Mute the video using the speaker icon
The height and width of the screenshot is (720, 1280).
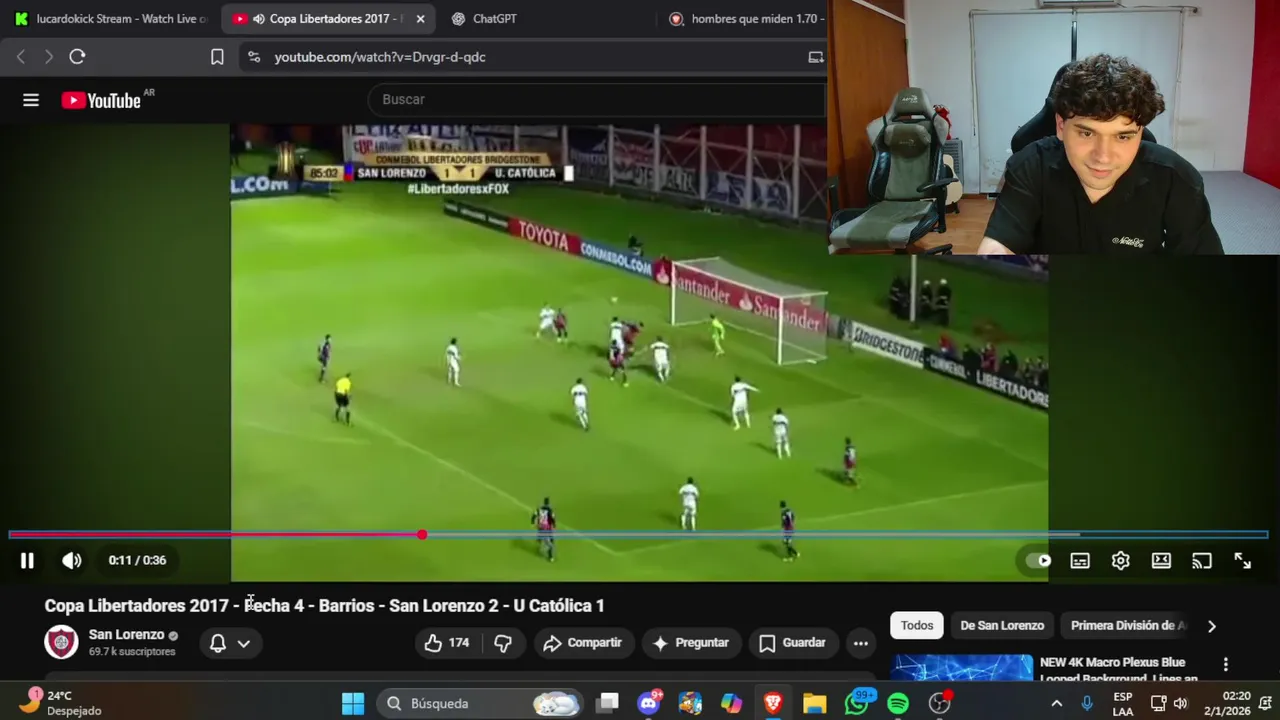tap(72, 561)
